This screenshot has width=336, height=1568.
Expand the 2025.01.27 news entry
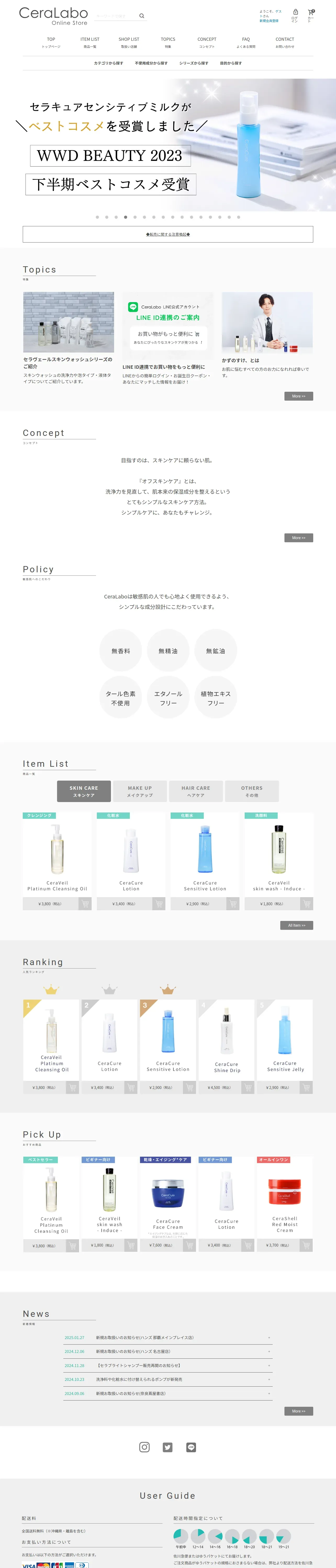click(x=168, y=1337)
